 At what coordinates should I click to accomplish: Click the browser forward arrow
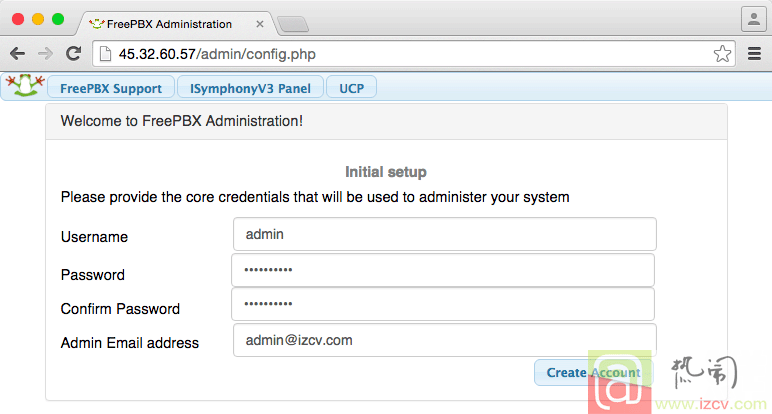45,54
